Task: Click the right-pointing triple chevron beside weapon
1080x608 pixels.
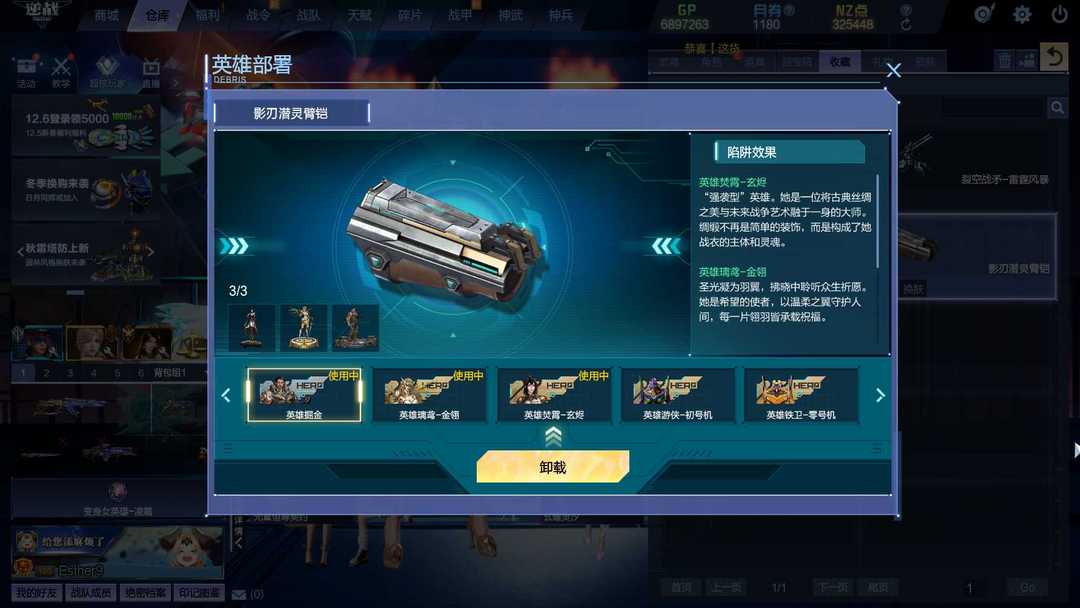Action: pyautogui.click(x=235, y=246)
